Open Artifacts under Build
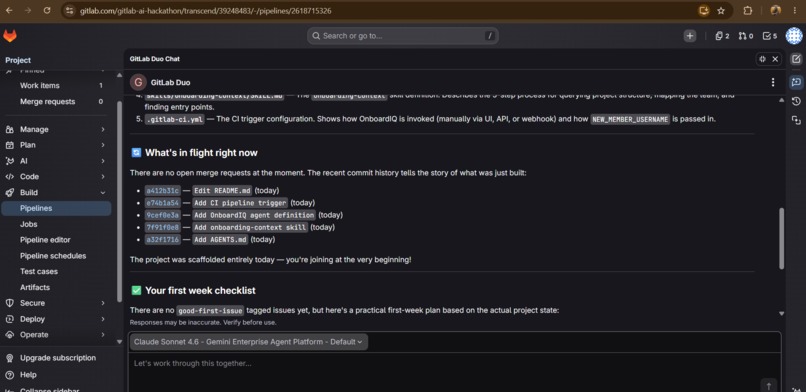 [56, 287]
